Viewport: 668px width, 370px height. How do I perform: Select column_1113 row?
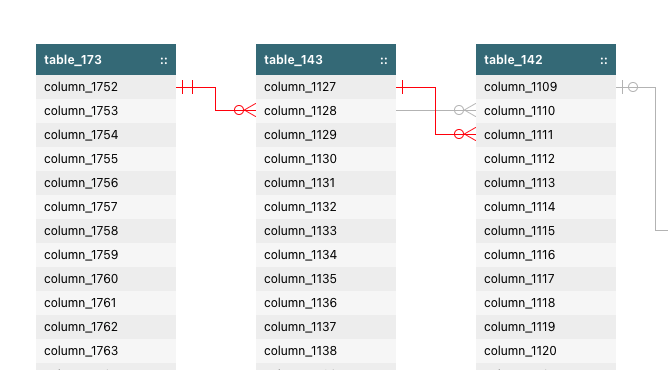point(546,183)
